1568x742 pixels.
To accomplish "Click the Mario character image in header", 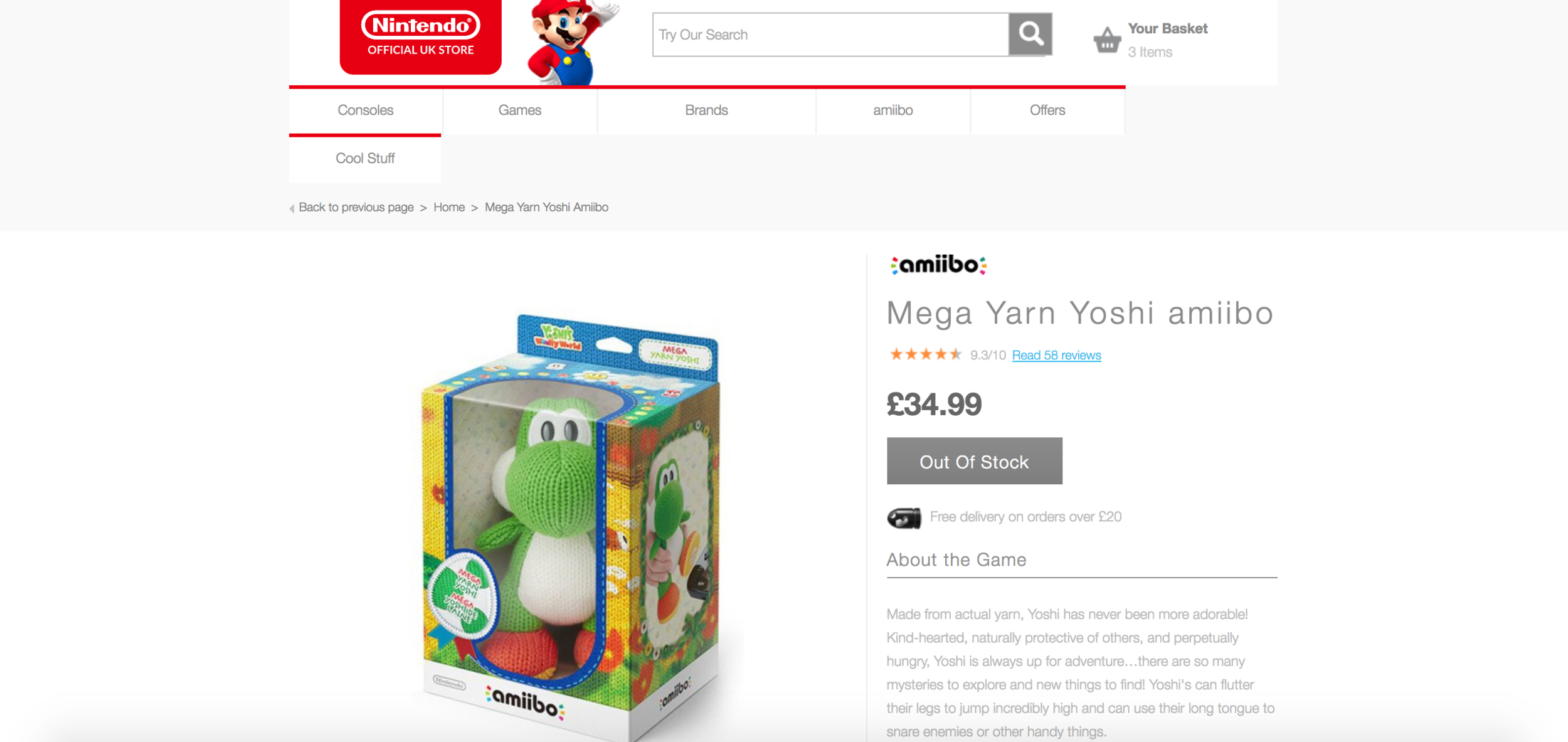I will tap(570, 41).
